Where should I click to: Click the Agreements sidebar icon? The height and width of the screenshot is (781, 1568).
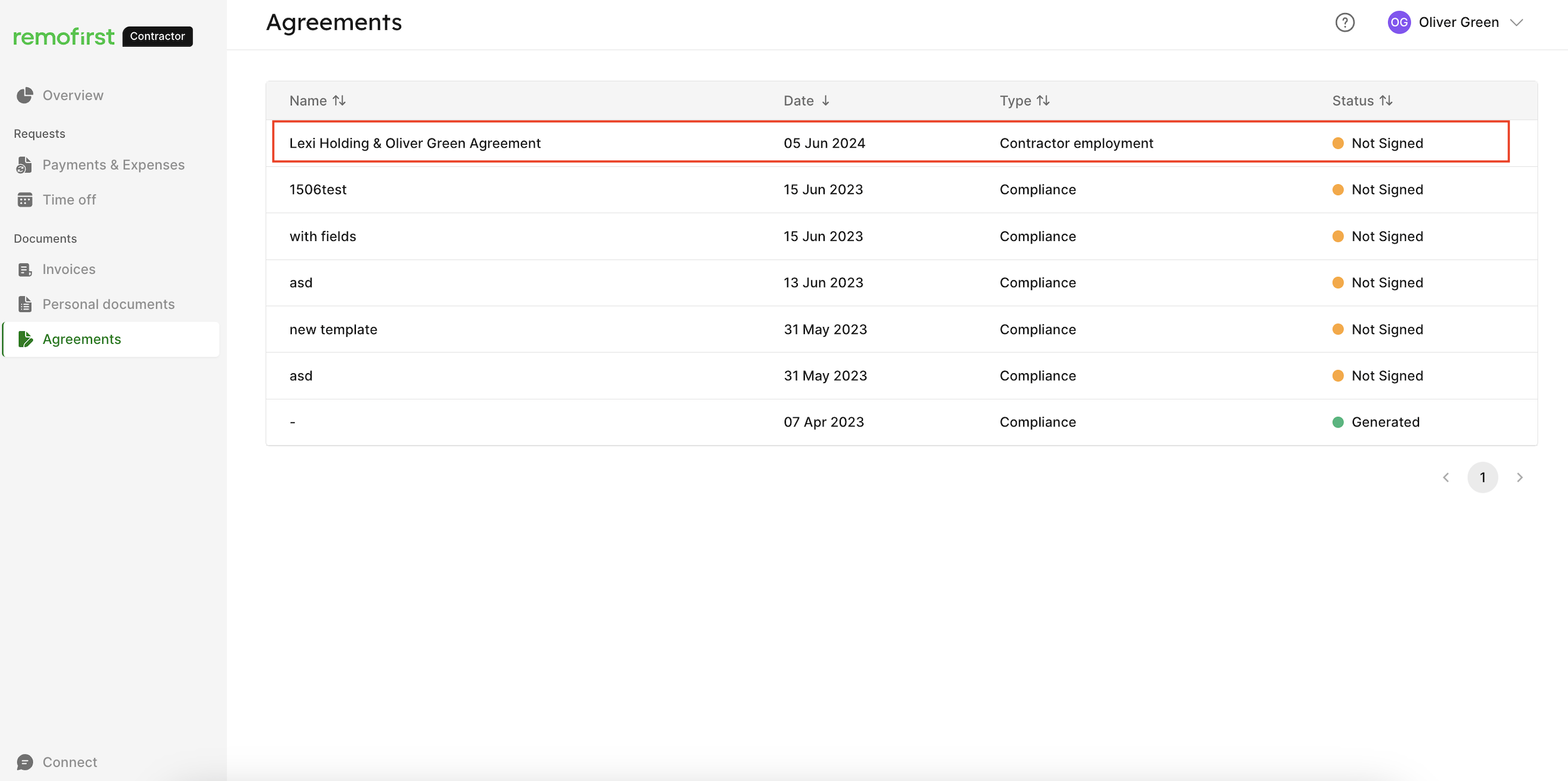tap(25, 339)
